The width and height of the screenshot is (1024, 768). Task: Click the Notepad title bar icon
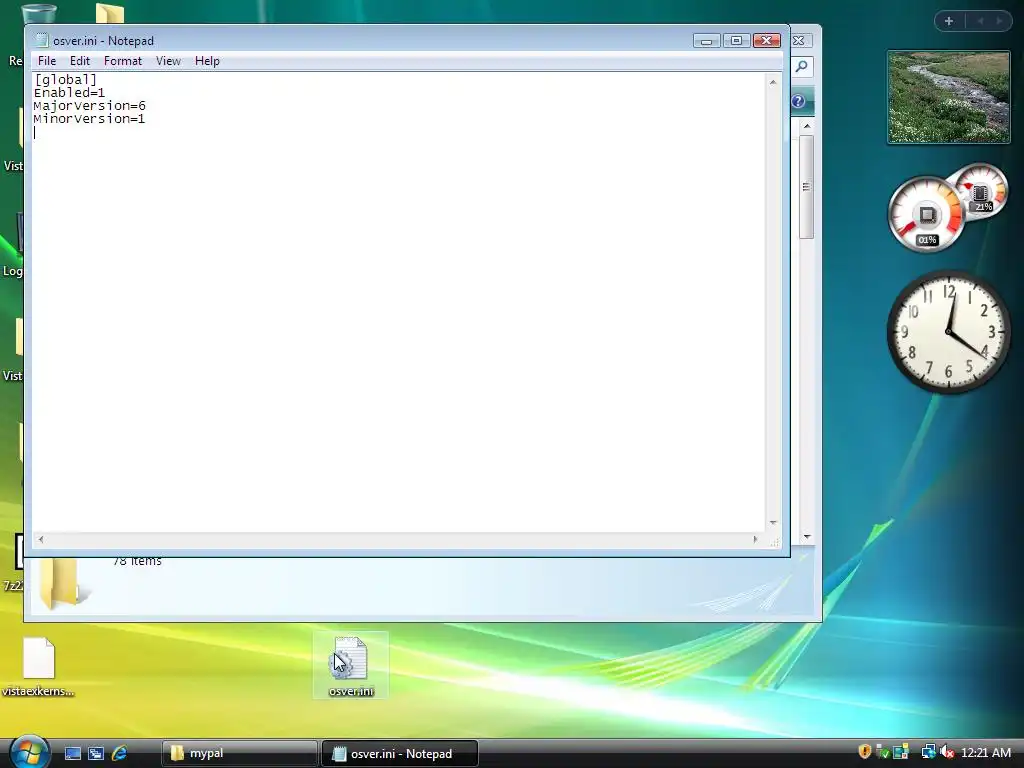coord(42,40)
